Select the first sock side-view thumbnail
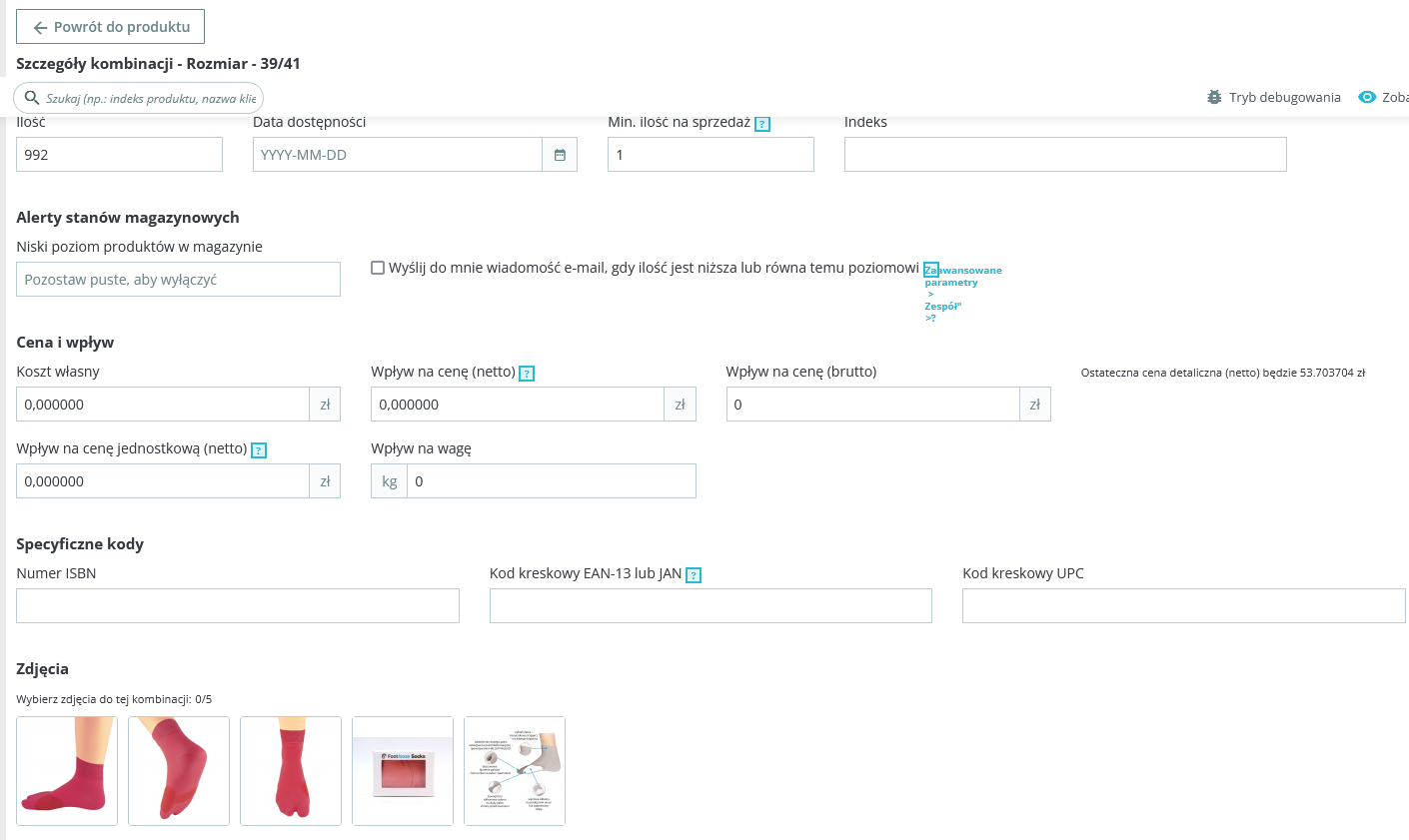This screenshot has width=1409, height=840. tap(67, 770)
